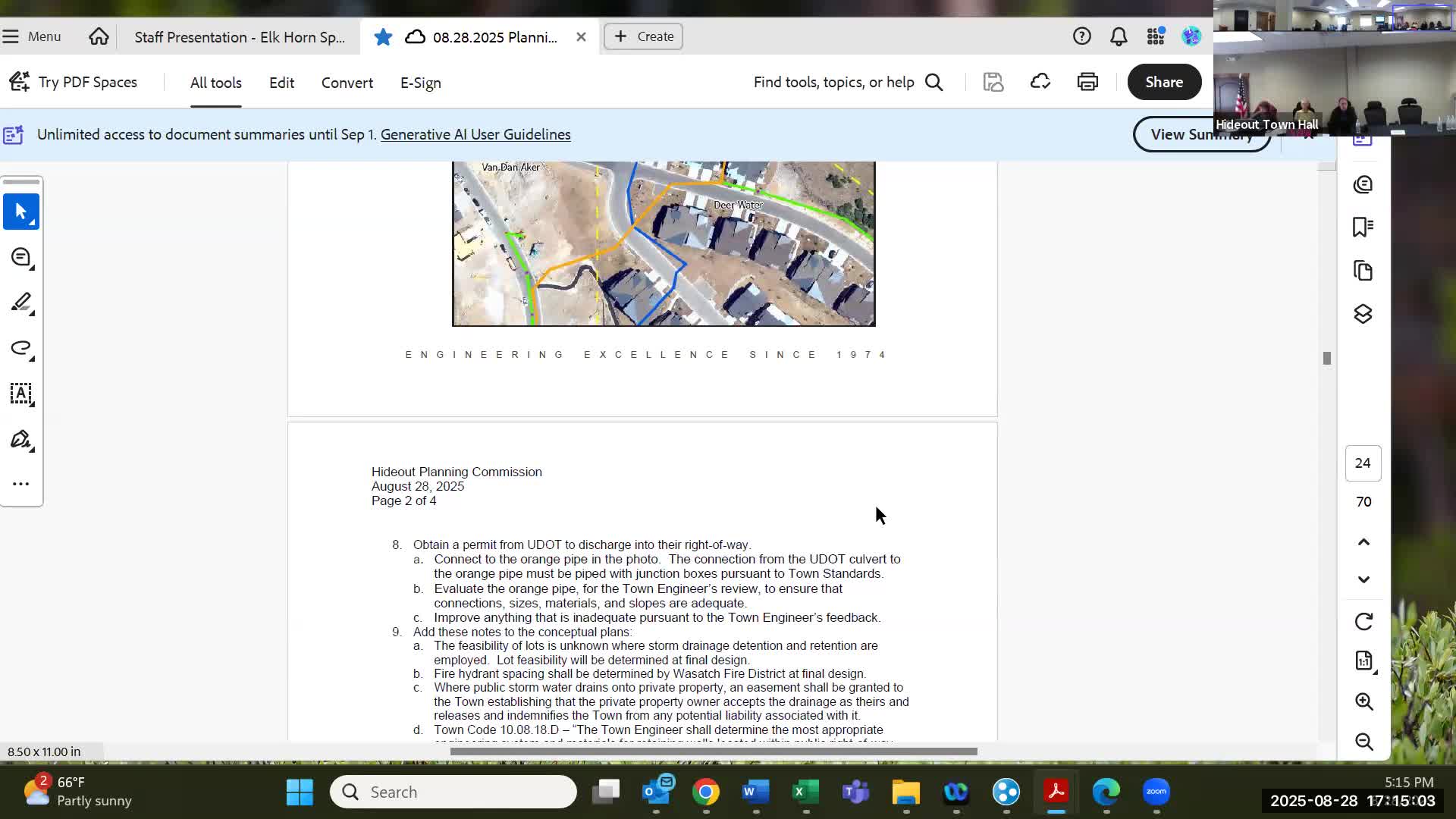This screenshot has height=819, width=1456.
Task: Click the horizontal scrollbar thumb
Action: (x=713, y=752)
